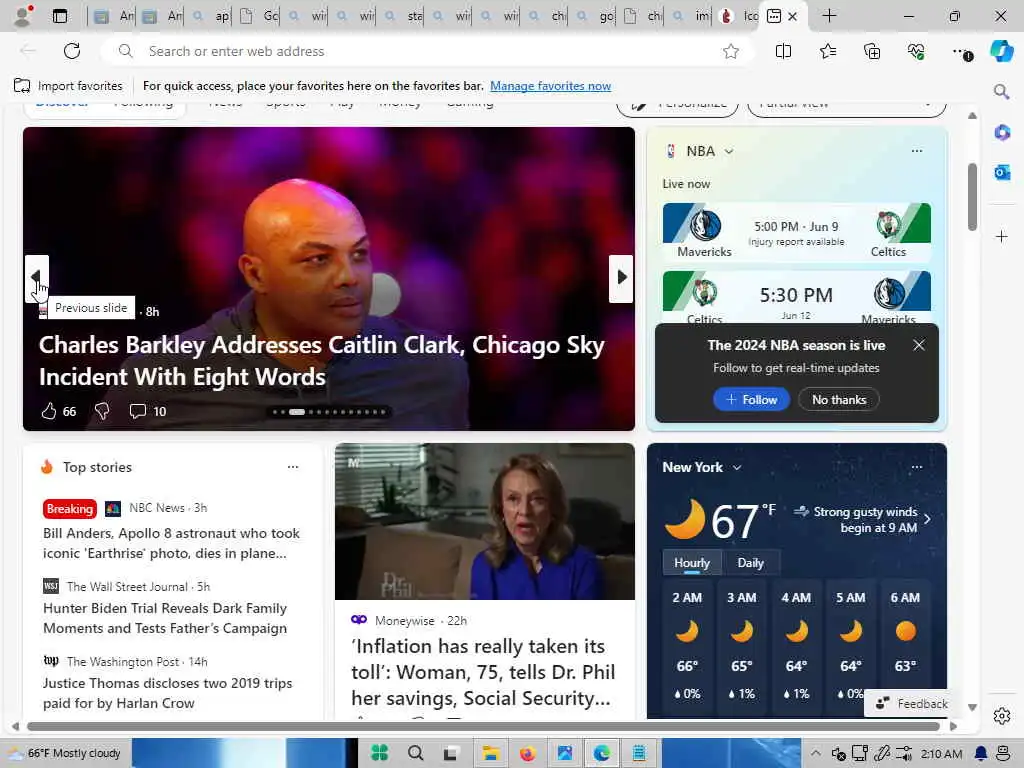Open File Explorer from taskbar
This screenshot has width=1024, height=768.
tap(490, 753)
